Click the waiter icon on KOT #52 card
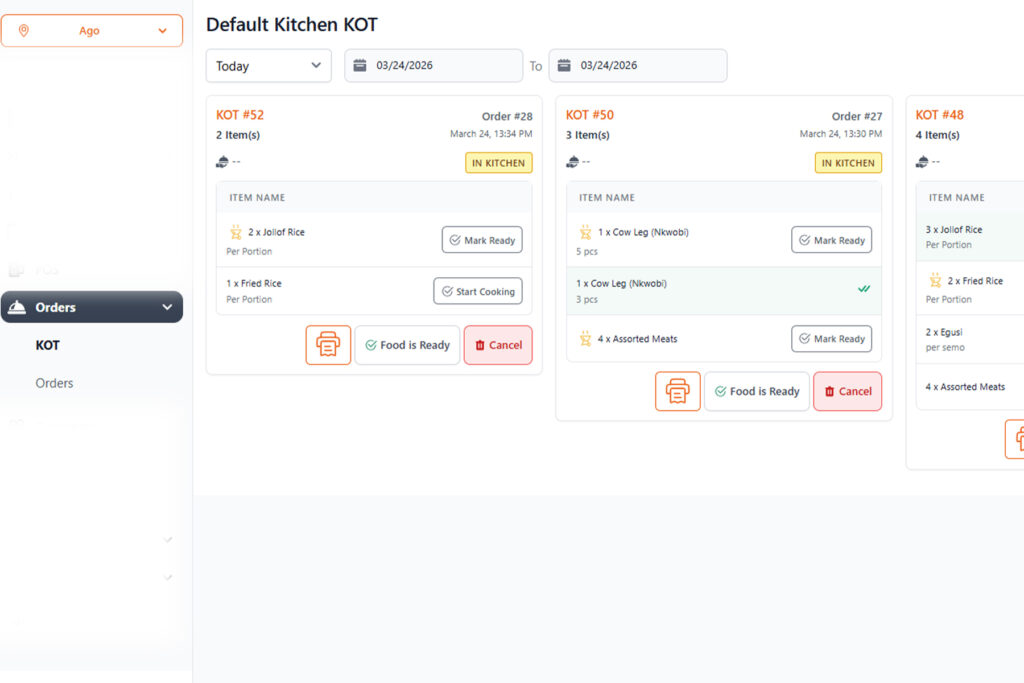The width and height of the screenshot is (1024, 683). [222, 162]
